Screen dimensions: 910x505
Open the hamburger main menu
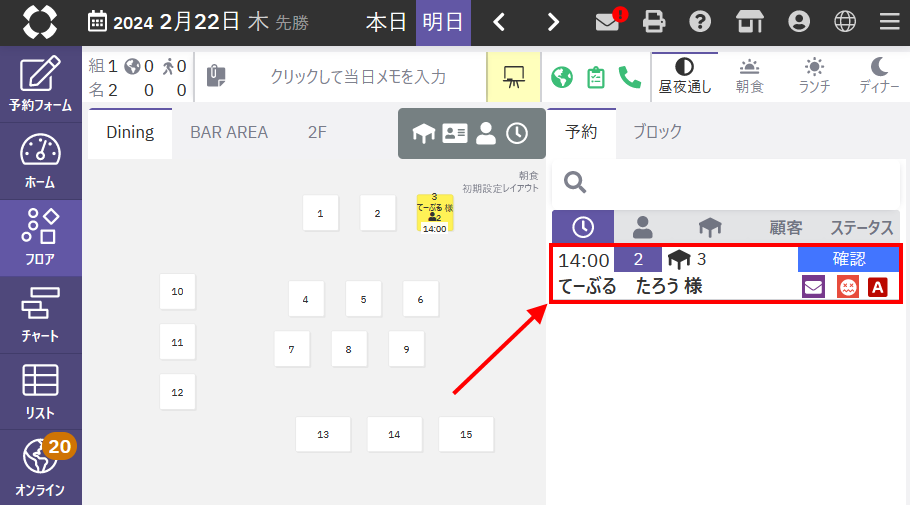889,22
